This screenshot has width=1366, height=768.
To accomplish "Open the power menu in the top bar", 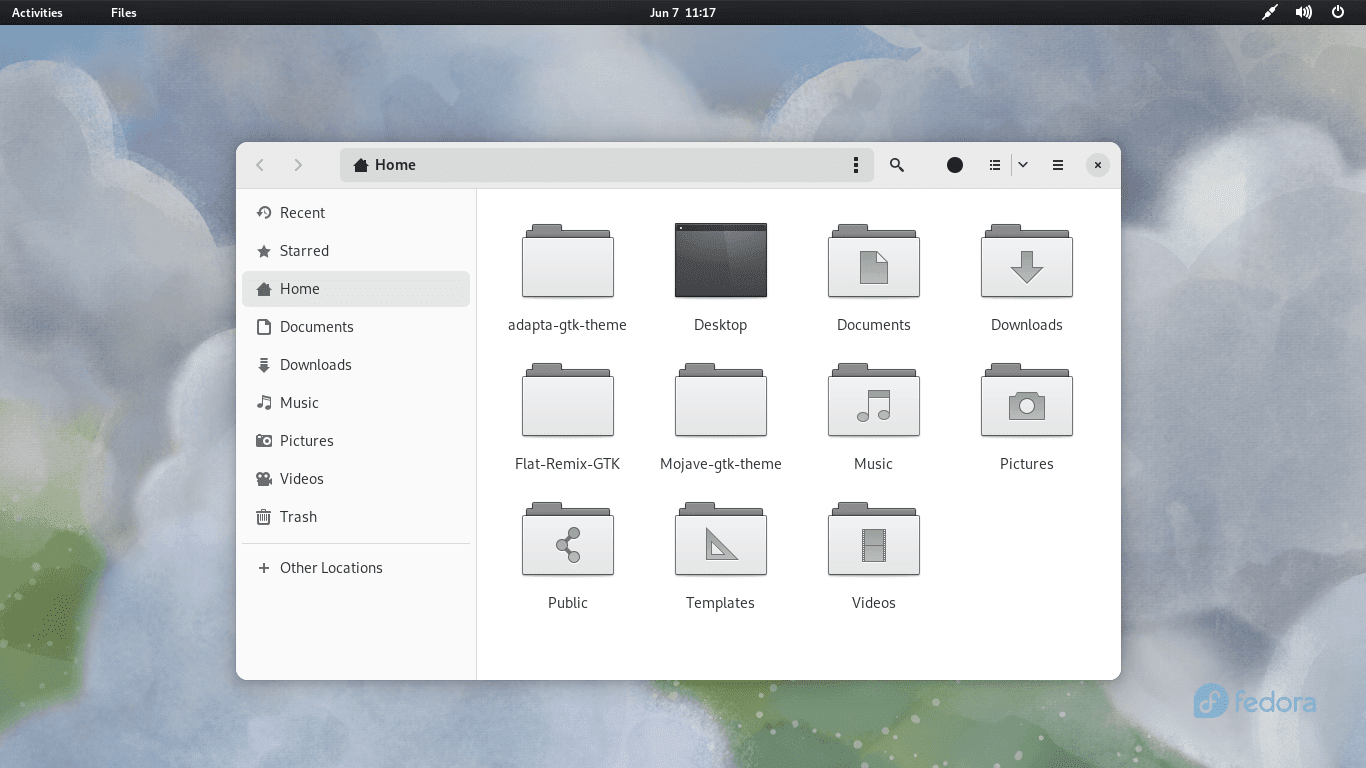I will 1337,13.
